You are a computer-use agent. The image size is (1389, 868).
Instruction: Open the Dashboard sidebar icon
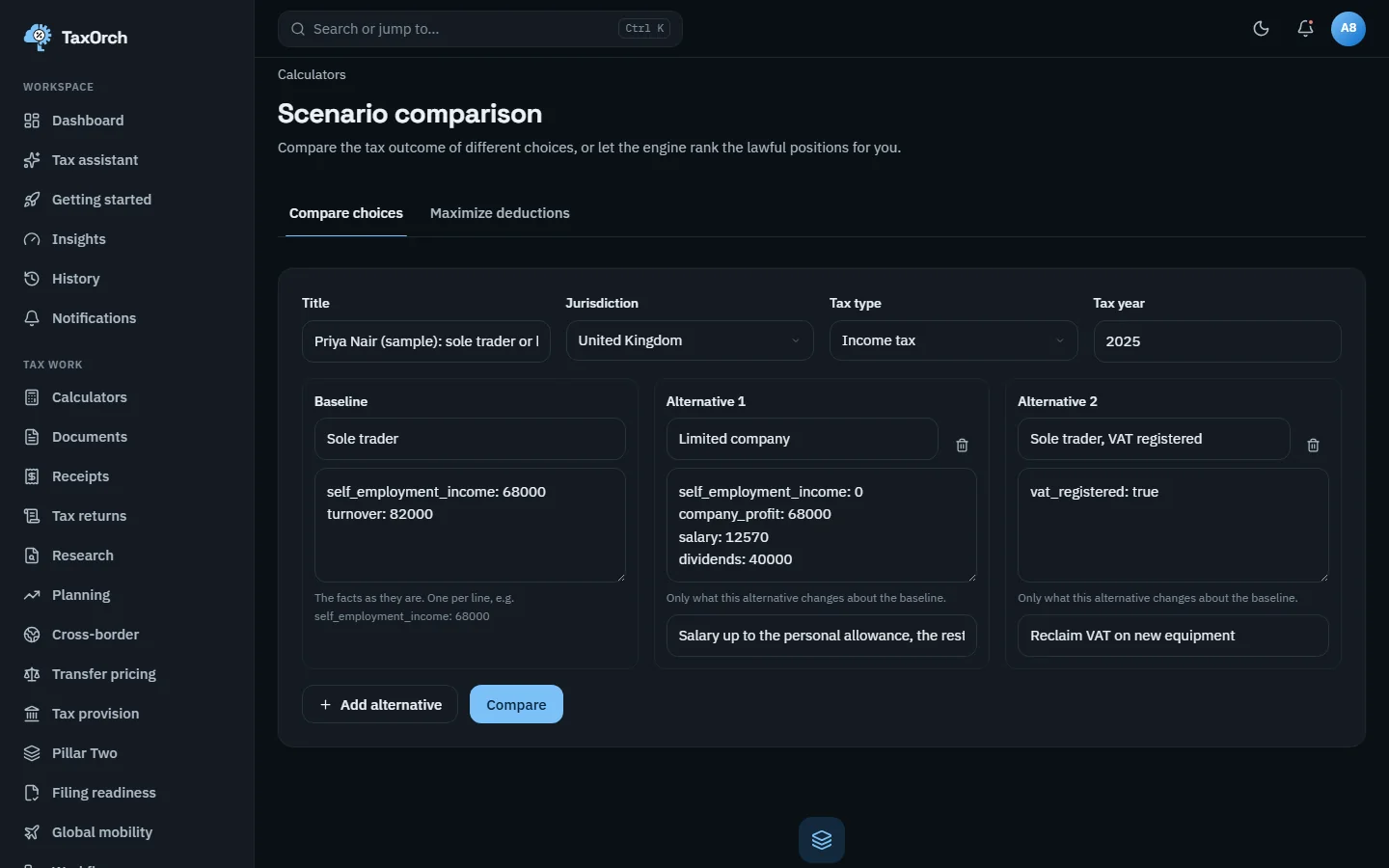(x=32, y=121)
